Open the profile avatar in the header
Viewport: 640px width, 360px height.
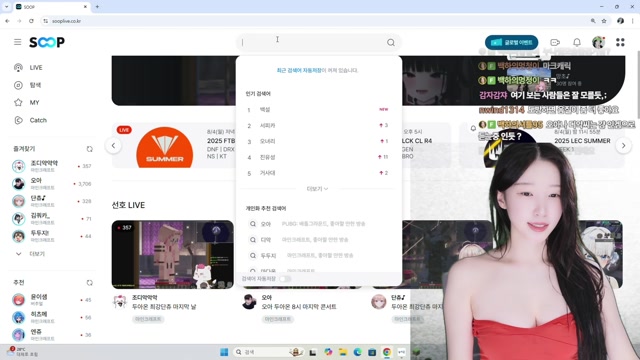tap(598, 42)
